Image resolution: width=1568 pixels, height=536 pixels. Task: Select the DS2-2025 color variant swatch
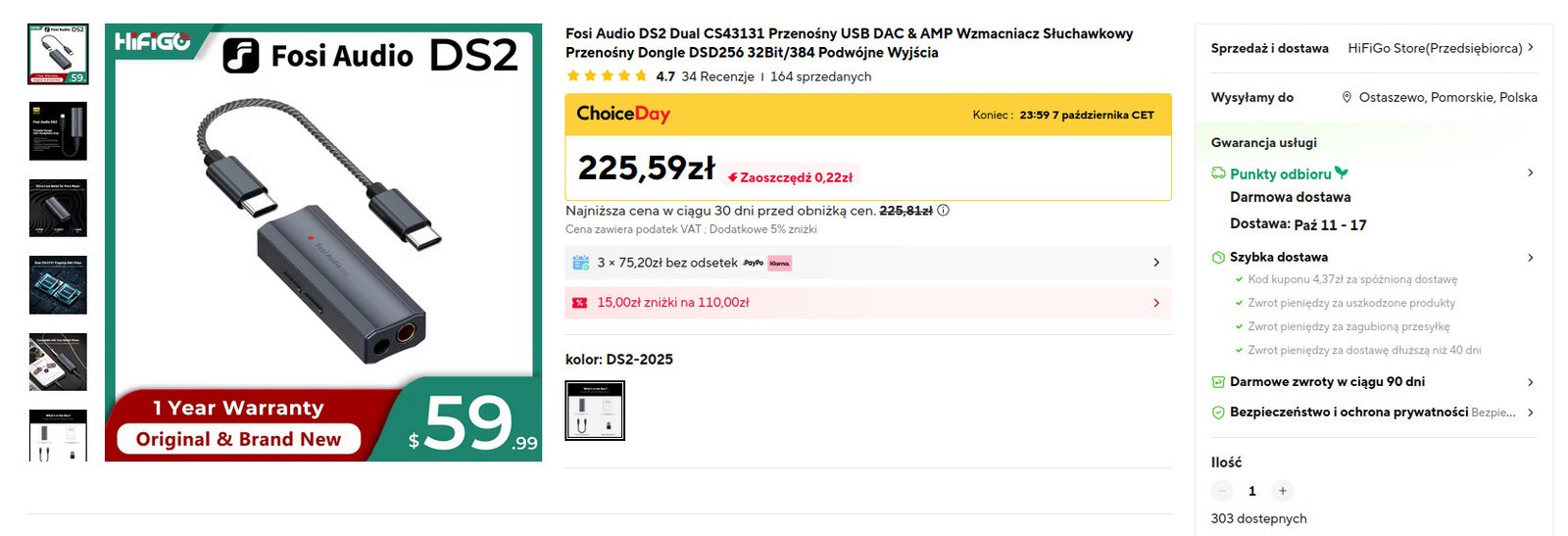tap(595, 411)
